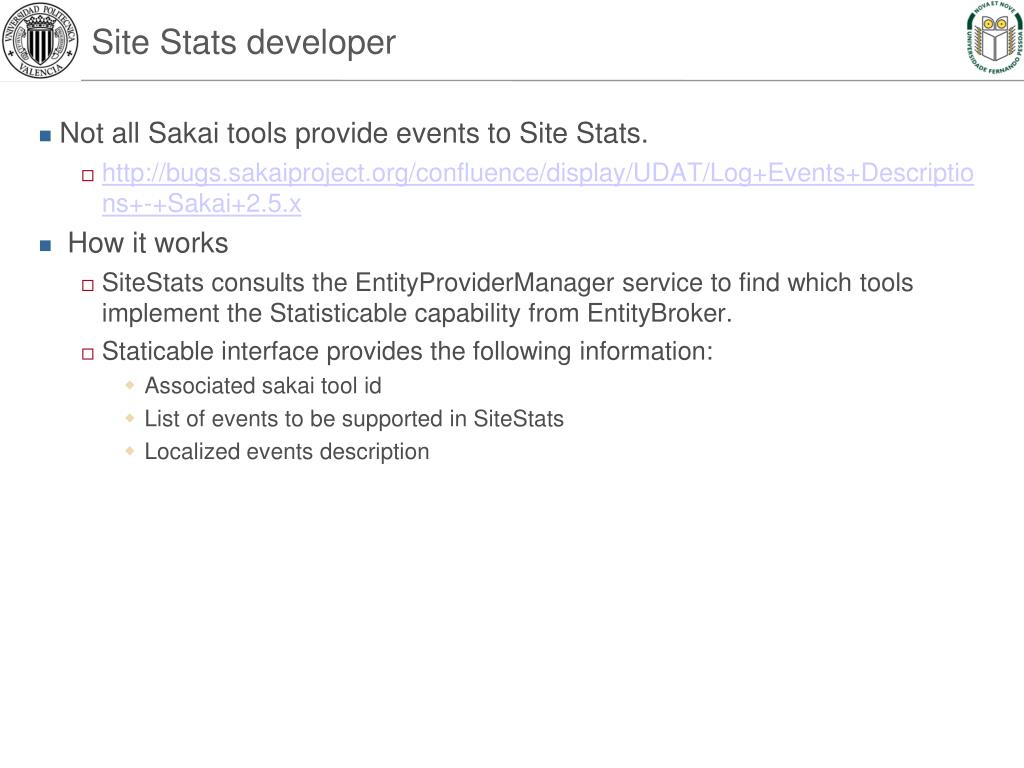Select blue bullet before 'How it works'
The height and width of the screenshot is (768, 1024).
[45, 246]
